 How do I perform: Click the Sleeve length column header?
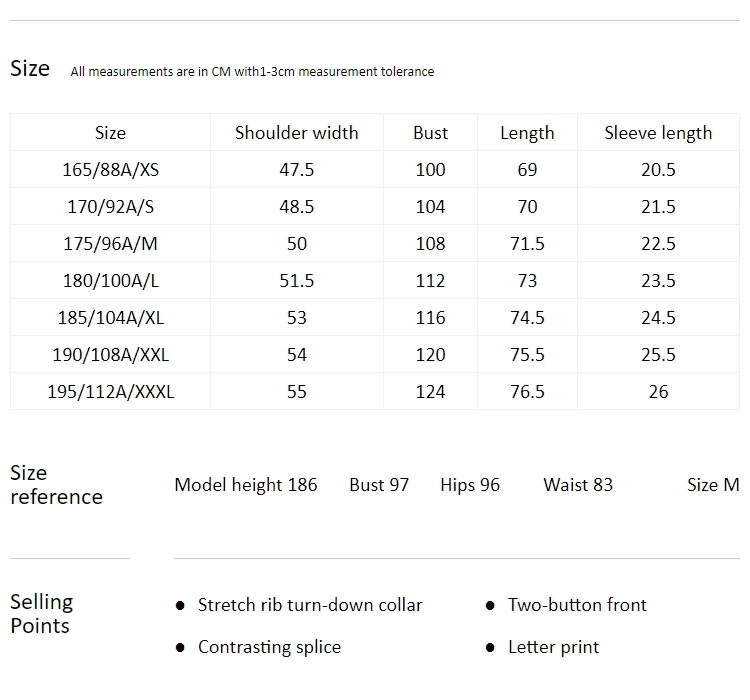658,133
